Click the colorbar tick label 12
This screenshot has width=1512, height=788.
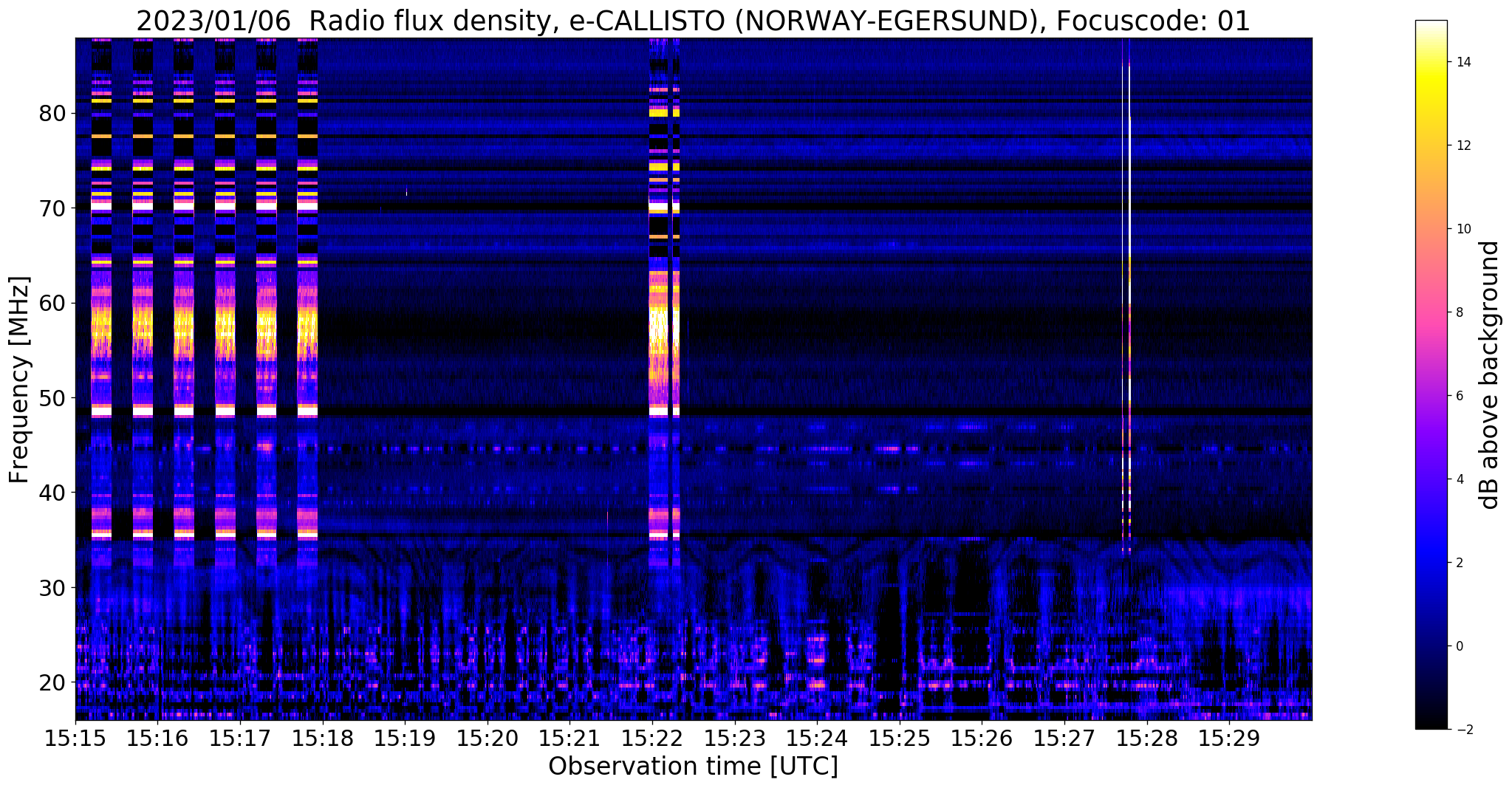(1463, 145)
